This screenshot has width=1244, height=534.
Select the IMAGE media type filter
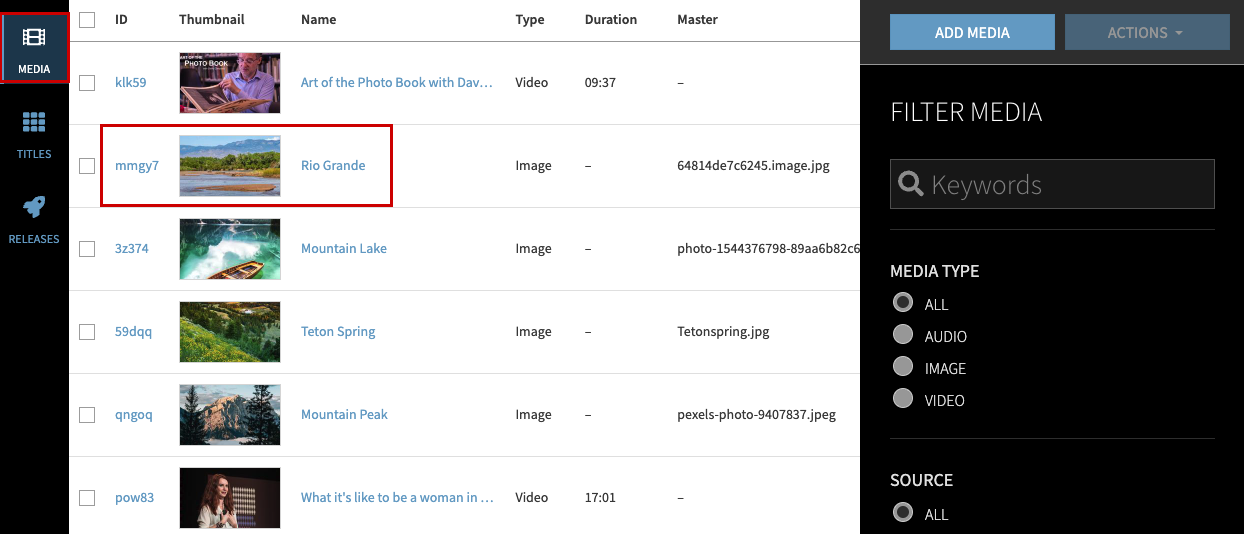[x=903, y=366]
